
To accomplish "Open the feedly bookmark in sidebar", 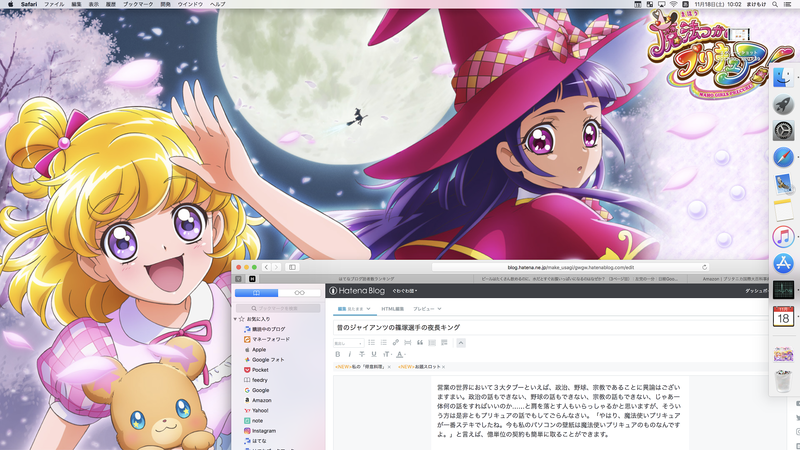I will (x=256, y=380).
